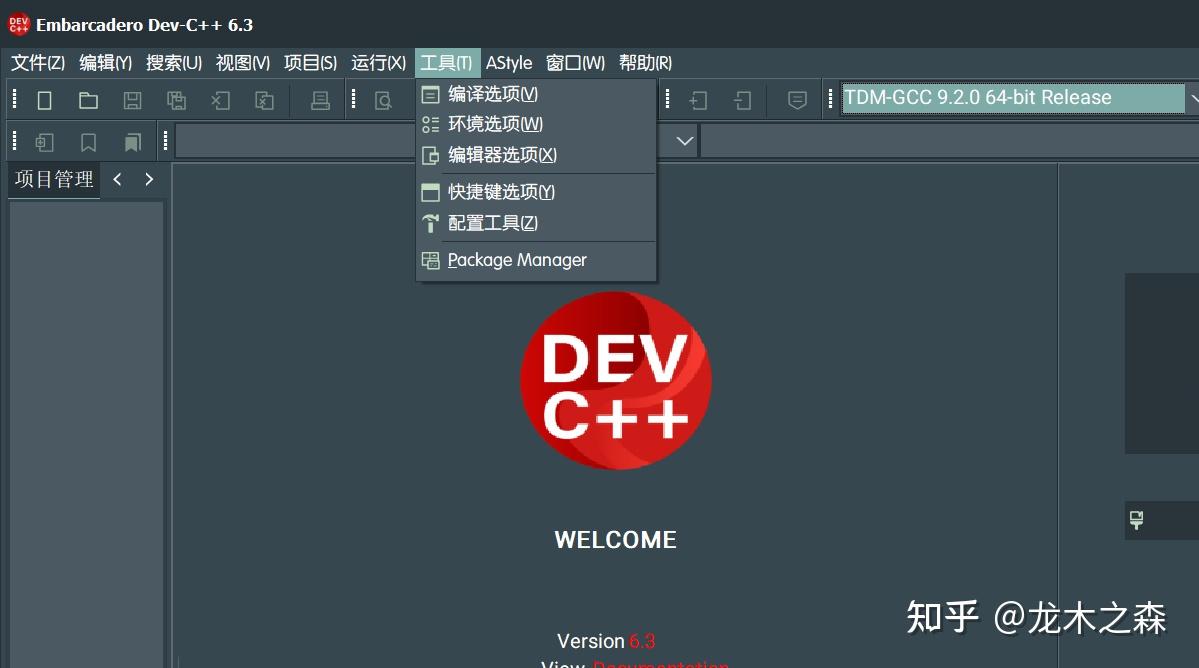This screenshot has height=668, width=1199.
Task: Launch Package Manager from the menu
Action: pos(536,261)
